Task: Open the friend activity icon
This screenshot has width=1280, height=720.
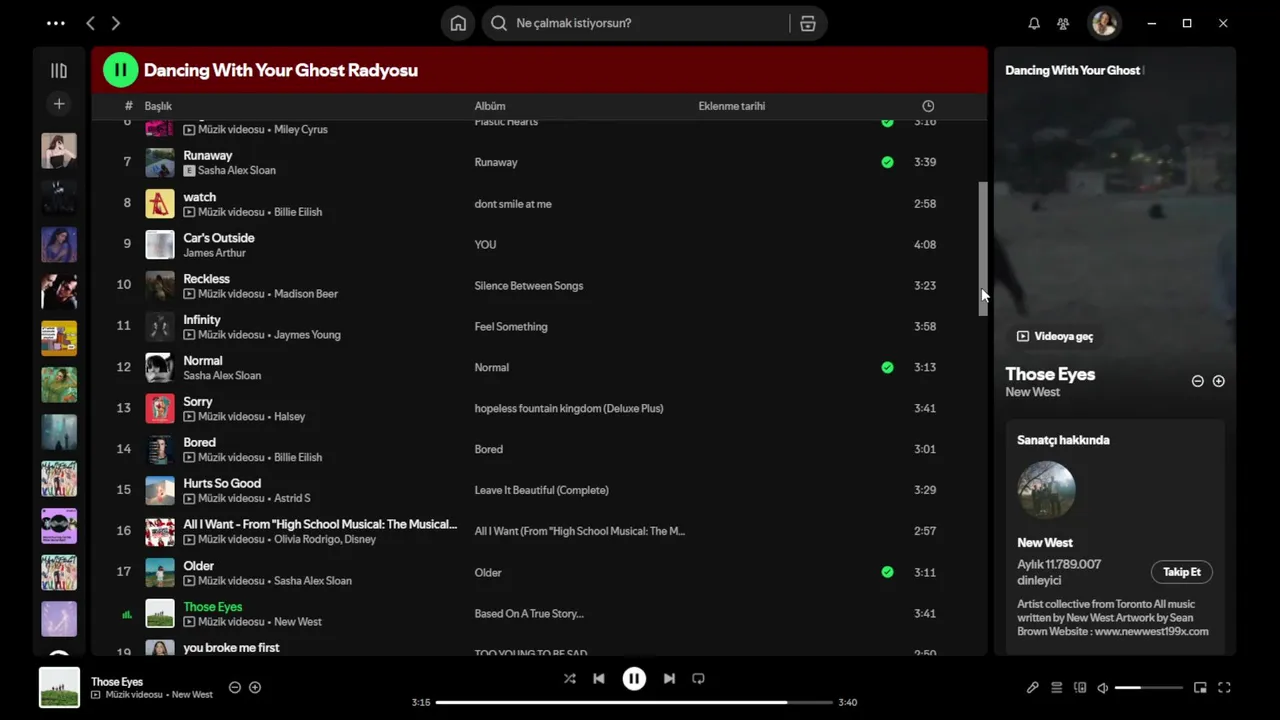Action: [x=1063, y=23]
